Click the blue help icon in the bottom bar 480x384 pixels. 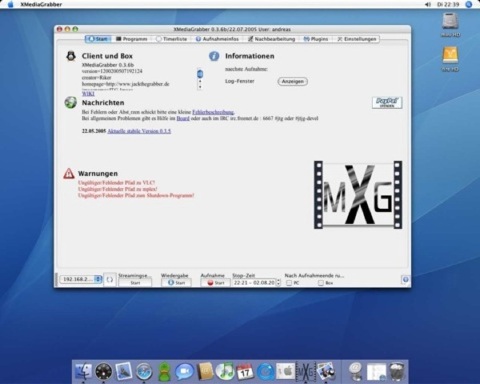click(x=405, y=280)
